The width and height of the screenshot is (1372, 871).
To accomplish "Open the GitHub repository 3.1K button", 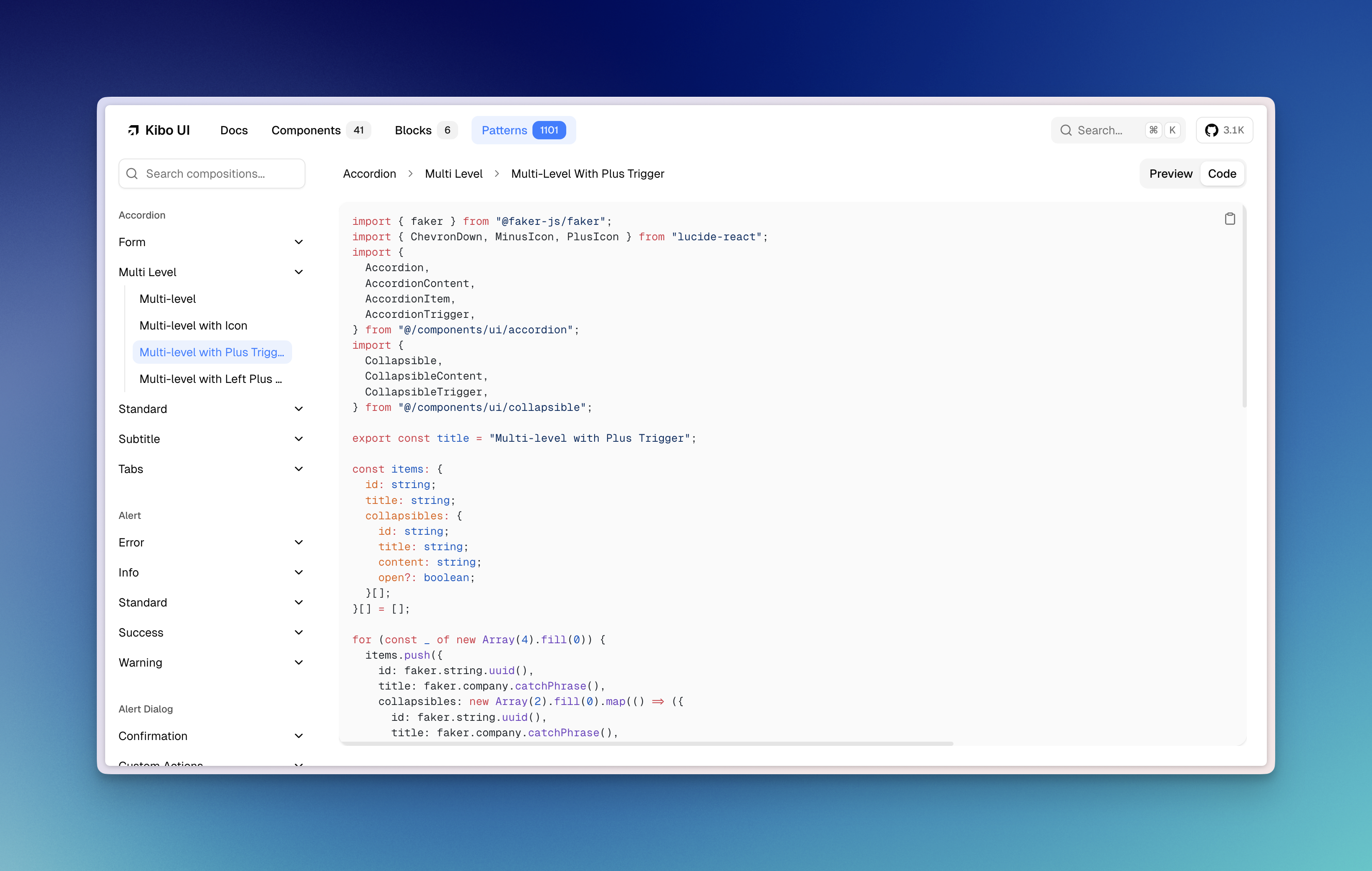I will tap(1224, 131).
